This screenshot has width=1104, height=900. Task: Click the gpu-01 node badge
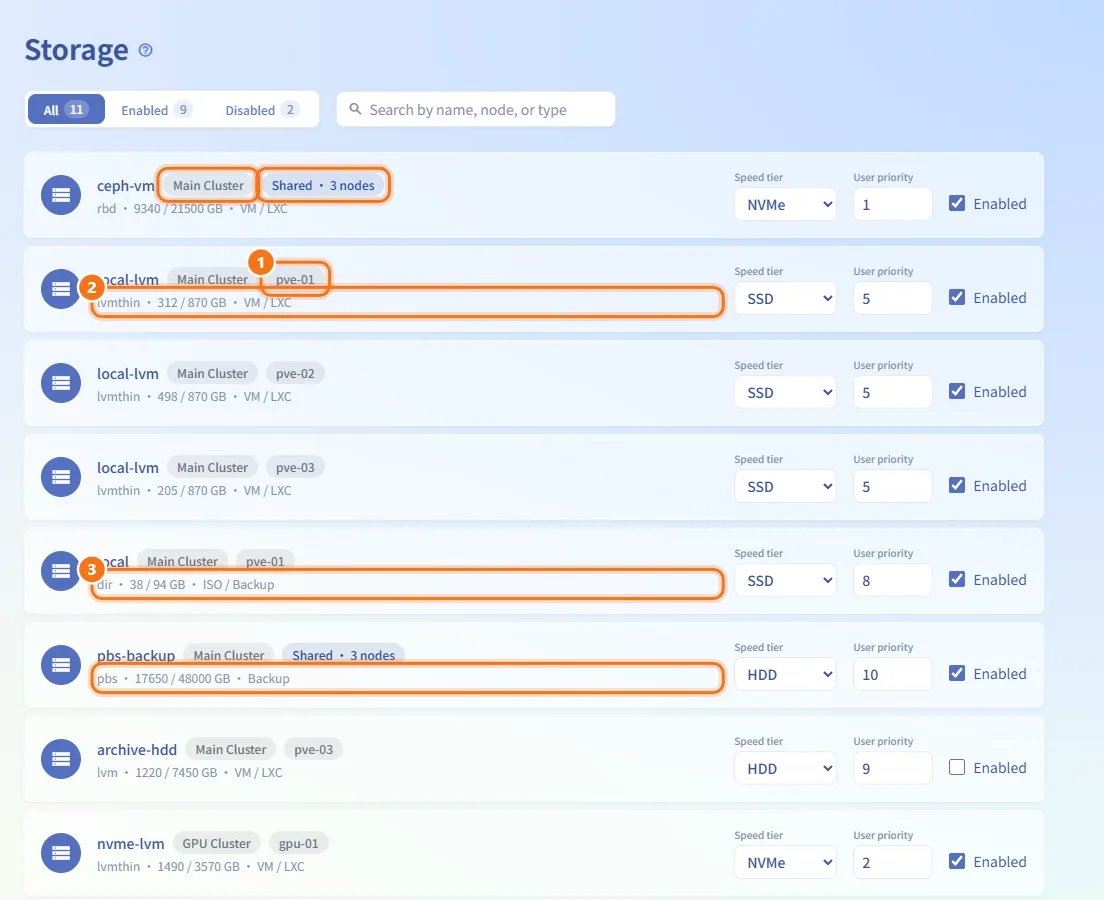point(299,844)
